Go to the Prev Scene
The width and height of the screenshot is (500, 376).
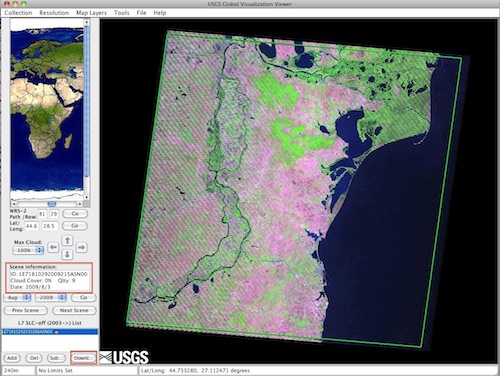25,310
